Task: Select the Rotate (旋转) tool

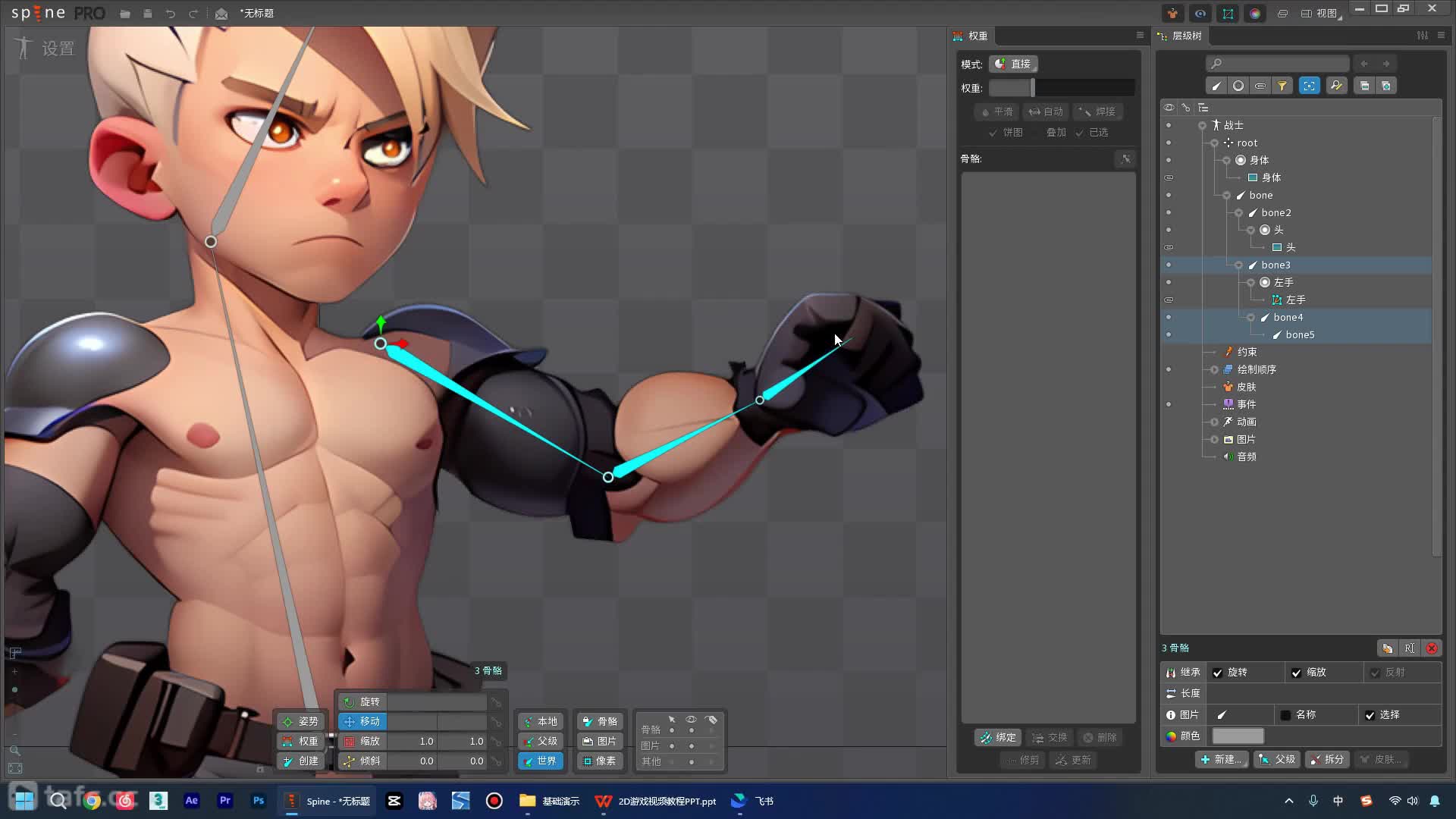Action: pos(362,702)
